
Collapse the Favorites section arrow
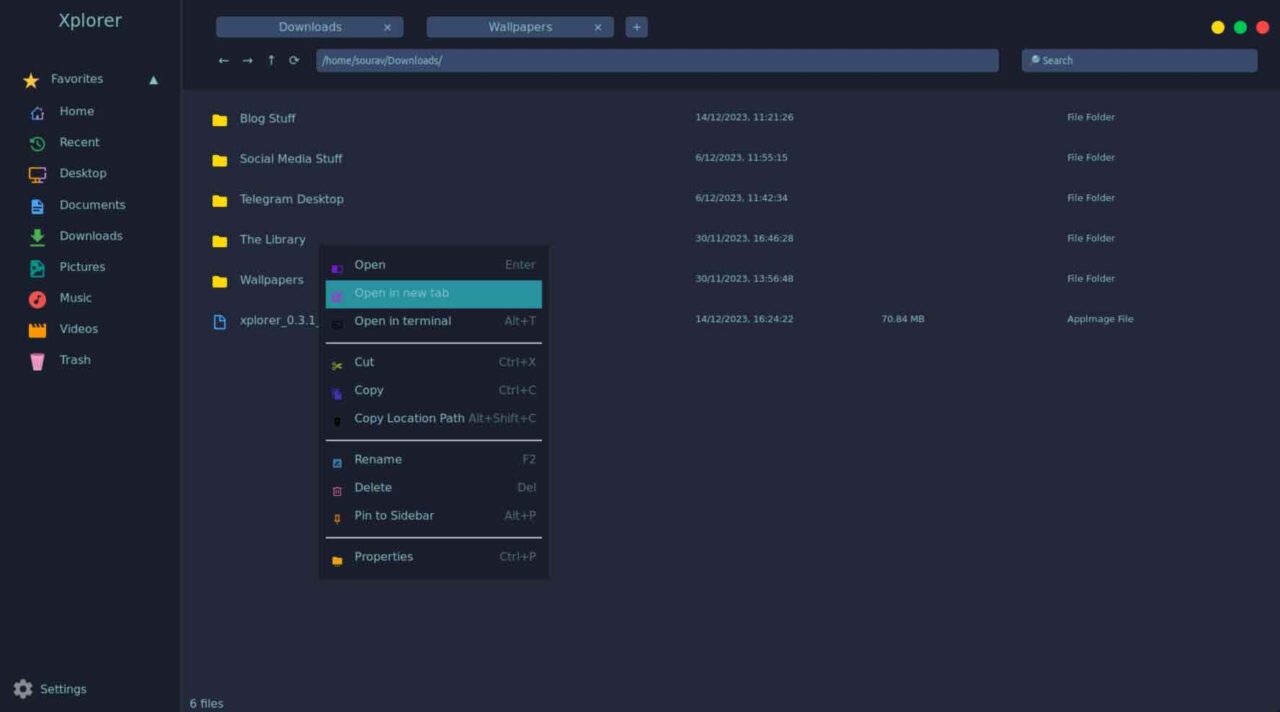tap(153, 80)
